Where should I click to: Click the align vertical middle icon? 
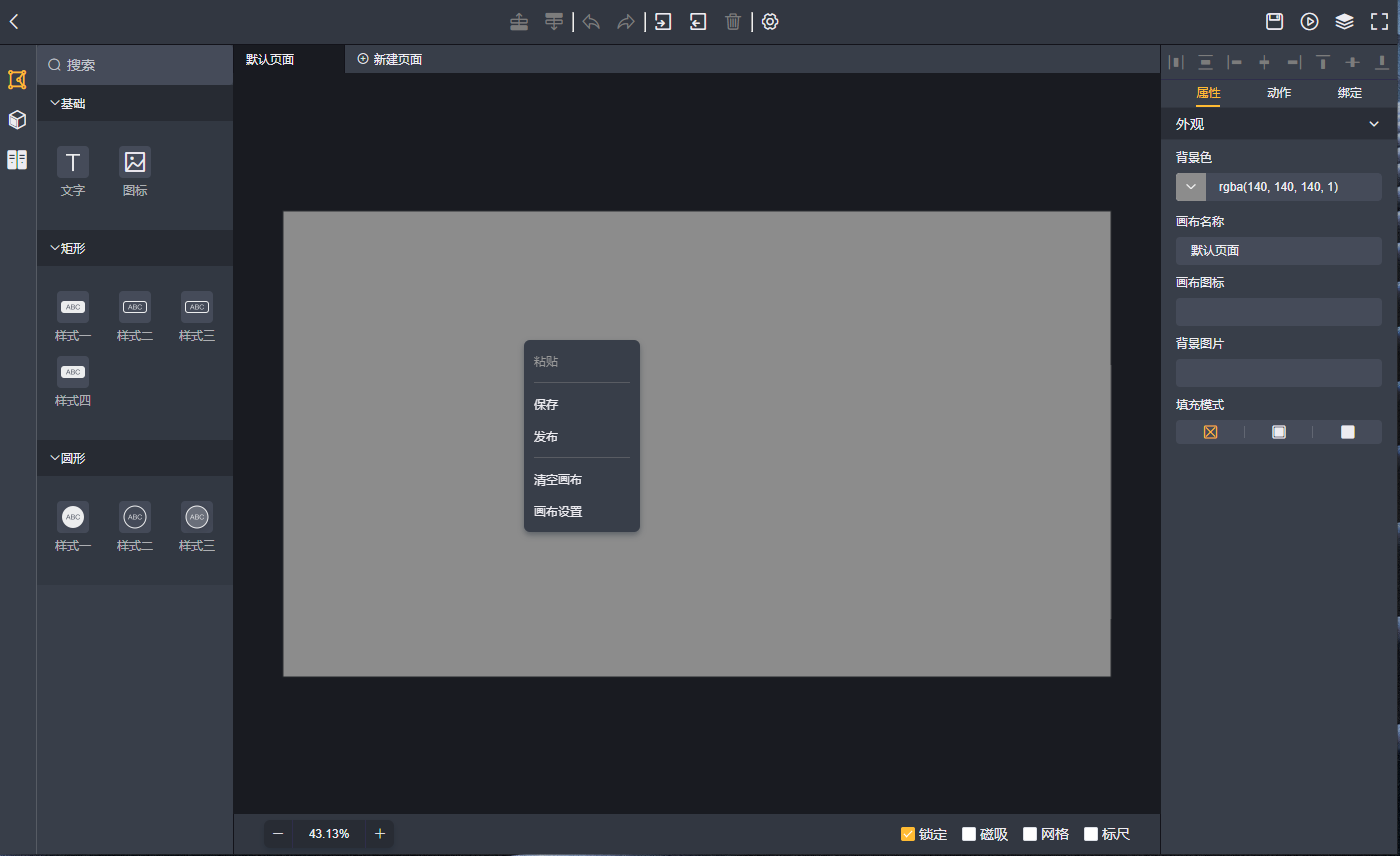pos(1353,62)
